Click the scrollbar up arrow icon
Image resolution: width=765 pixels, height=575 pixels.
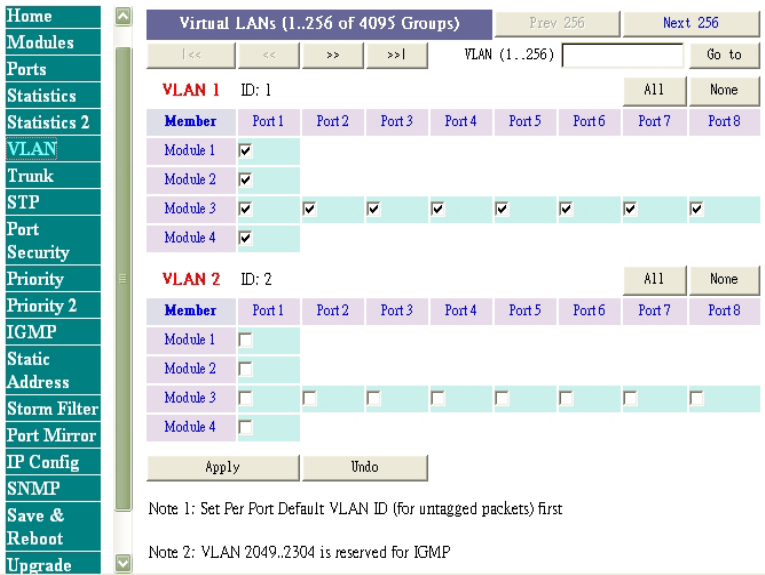[x=123, y=17]
